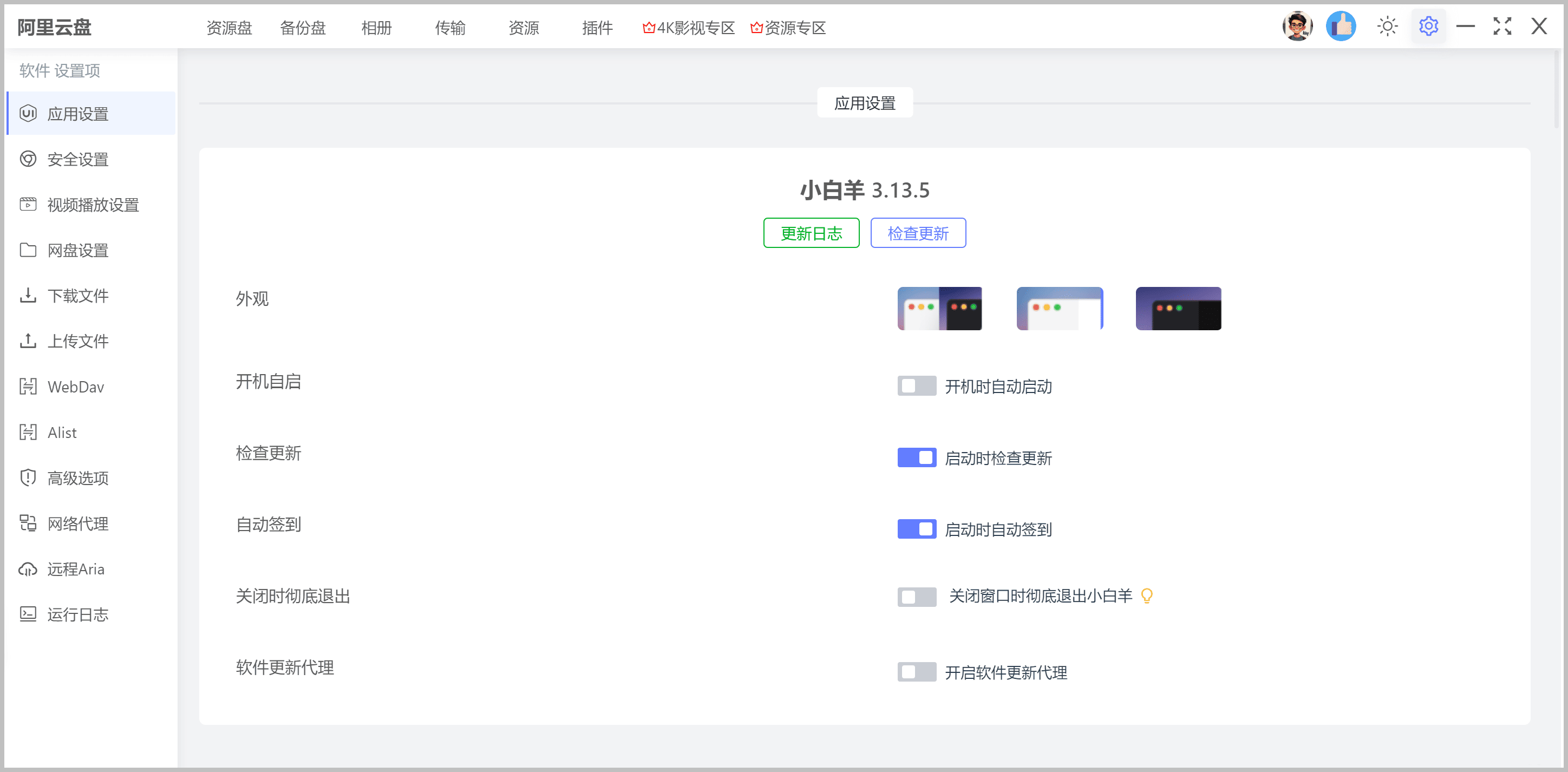Click the 高级选项 shield icon
The height and width of the screenshot is (772, 1568).
click(28, 478)
